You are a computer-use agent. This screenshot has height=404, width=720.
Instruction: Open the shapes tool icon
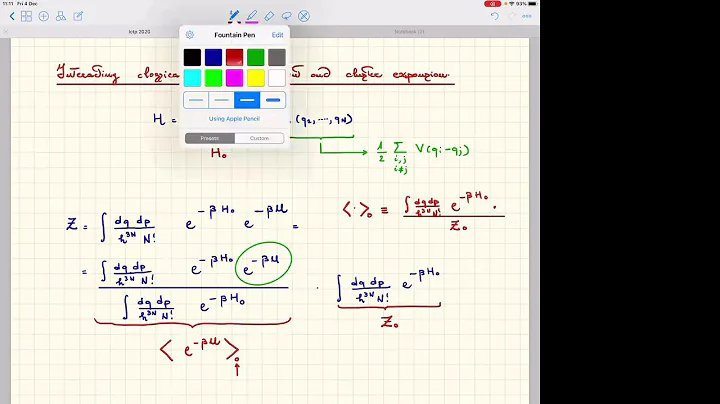pos(61,17)
